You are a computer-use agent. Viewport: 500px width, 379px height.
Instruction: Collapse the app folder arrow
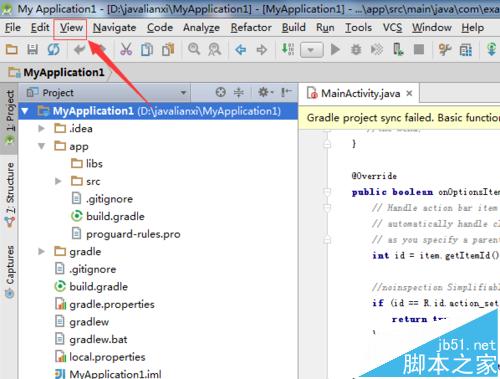pos(41,146)
